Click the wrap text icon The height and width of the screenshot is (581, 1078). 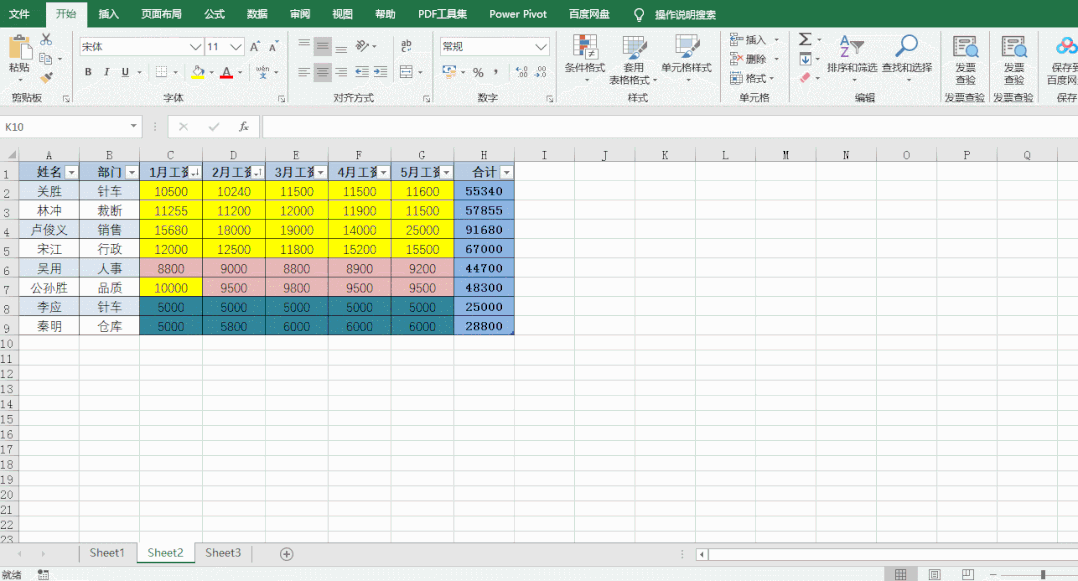coord(406,46)
